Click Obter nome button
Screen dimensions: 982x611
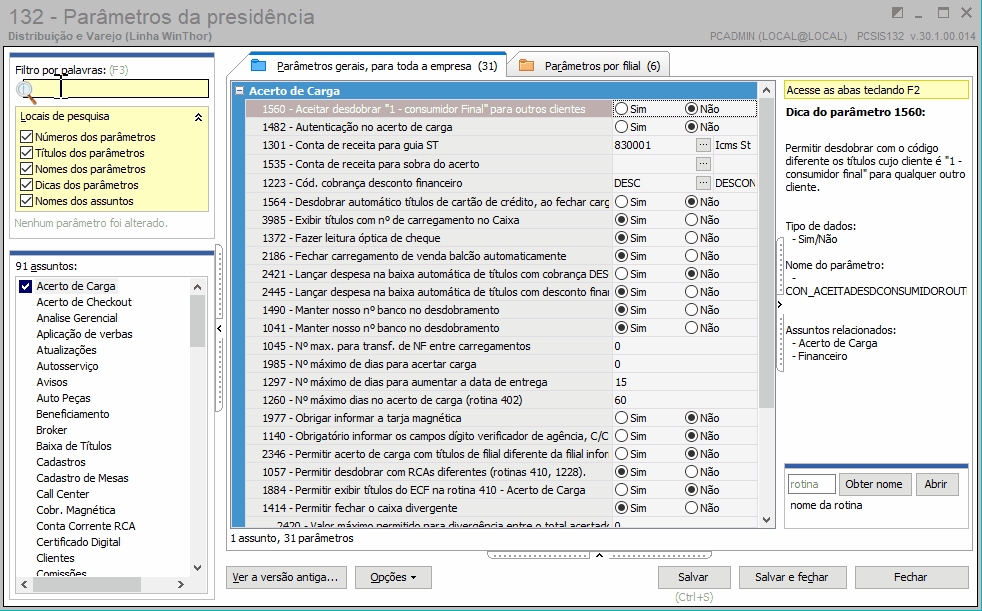coord(874,484)
